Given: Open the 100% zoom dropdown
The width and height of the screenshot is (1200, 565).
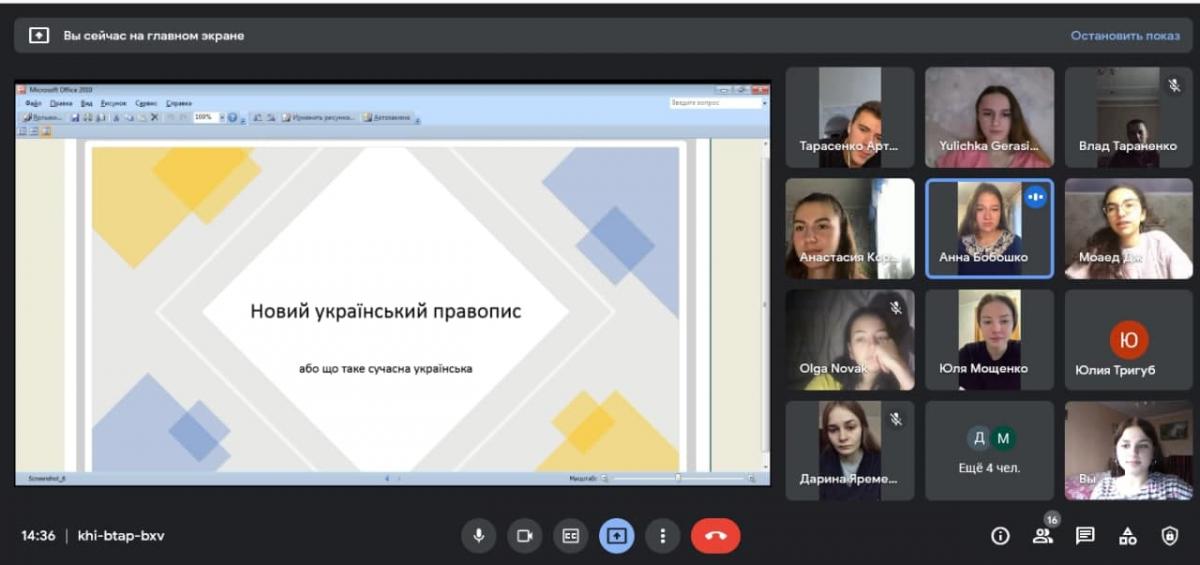Looking at the screenshot, I should click(x=223, y=117).
